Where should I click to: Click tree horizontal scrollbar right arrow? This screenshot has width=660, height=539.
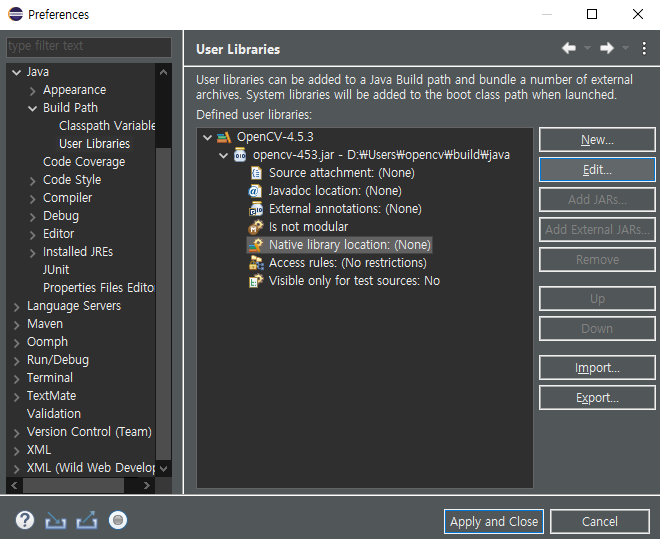pos(146,486)
